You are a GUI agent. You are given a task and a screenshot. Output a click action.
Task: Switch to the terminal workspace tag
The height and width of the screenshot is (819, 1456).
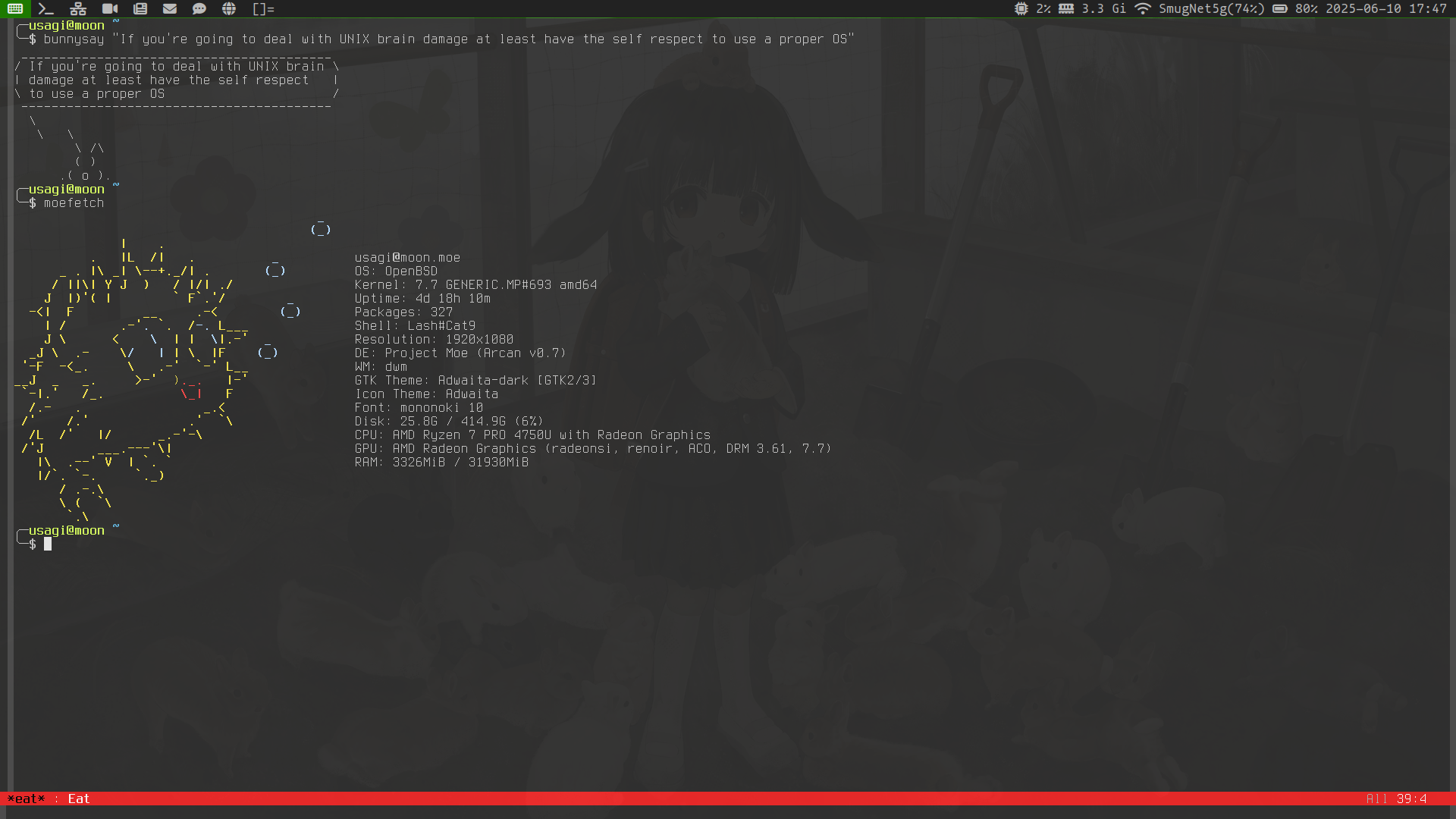(x=45, y=9)
